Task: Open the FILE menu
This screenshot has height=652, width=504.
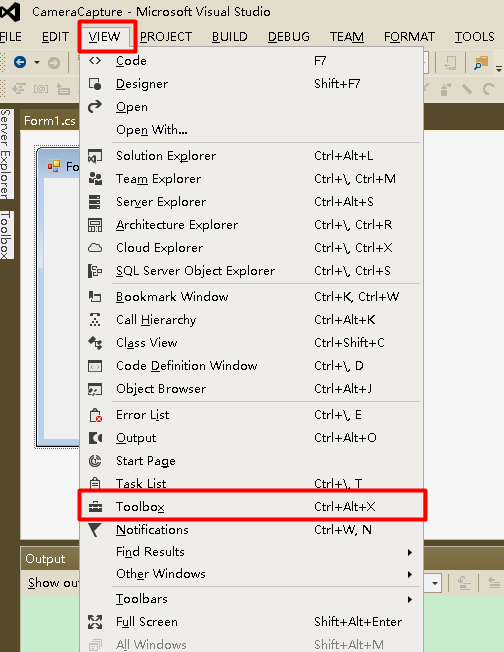Action: (x=10, y=37)
